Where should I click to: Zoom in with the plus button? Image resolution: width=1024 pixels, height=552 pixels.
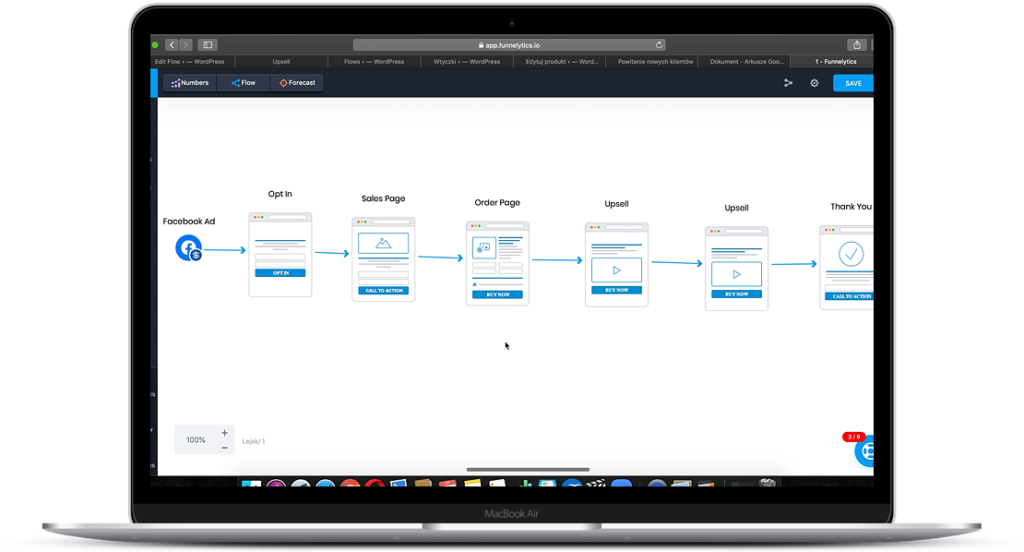click(x=225, y=433)
